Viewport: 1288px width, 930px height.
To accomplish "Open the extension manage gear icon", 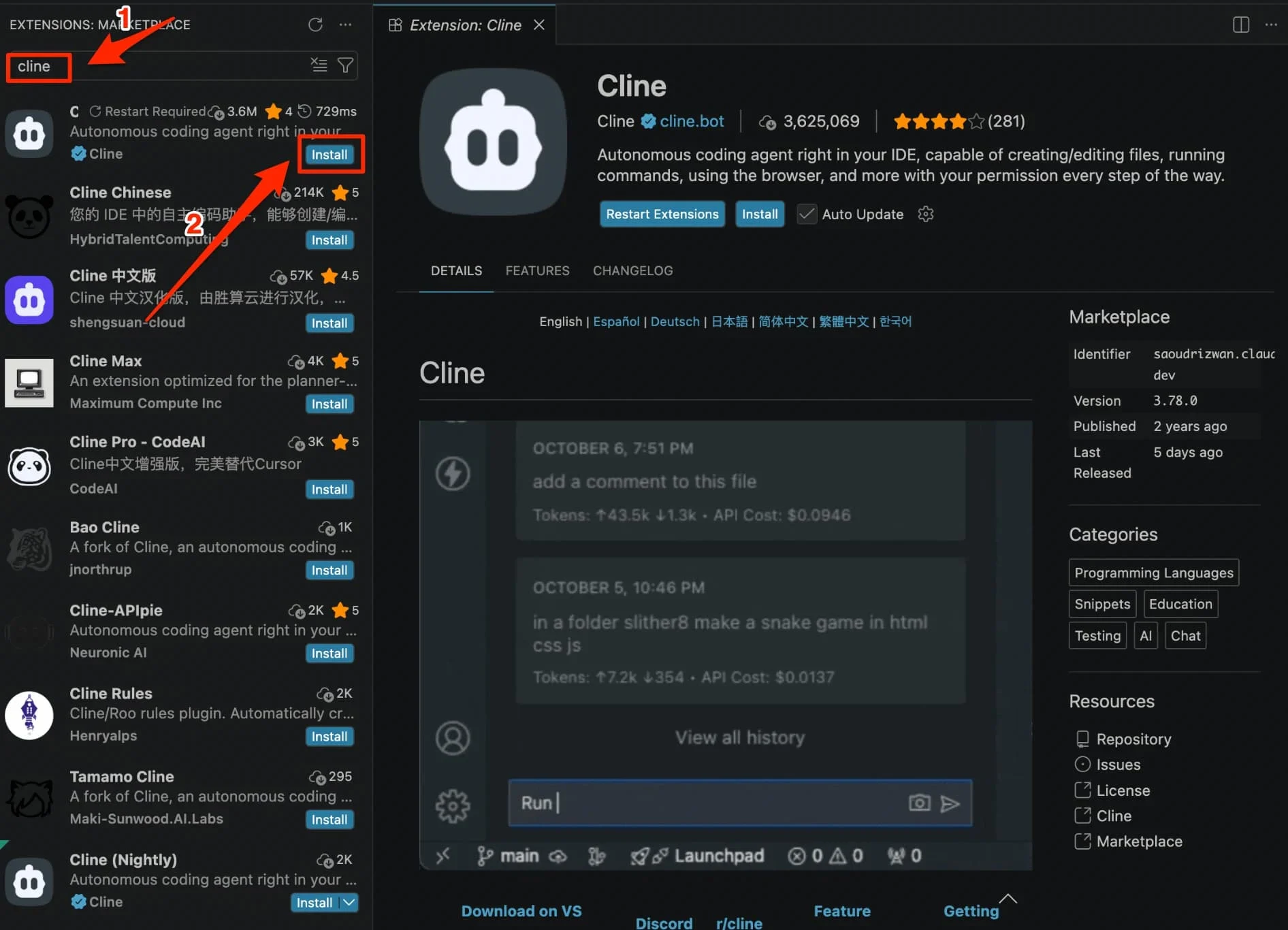I will [925, 214].
